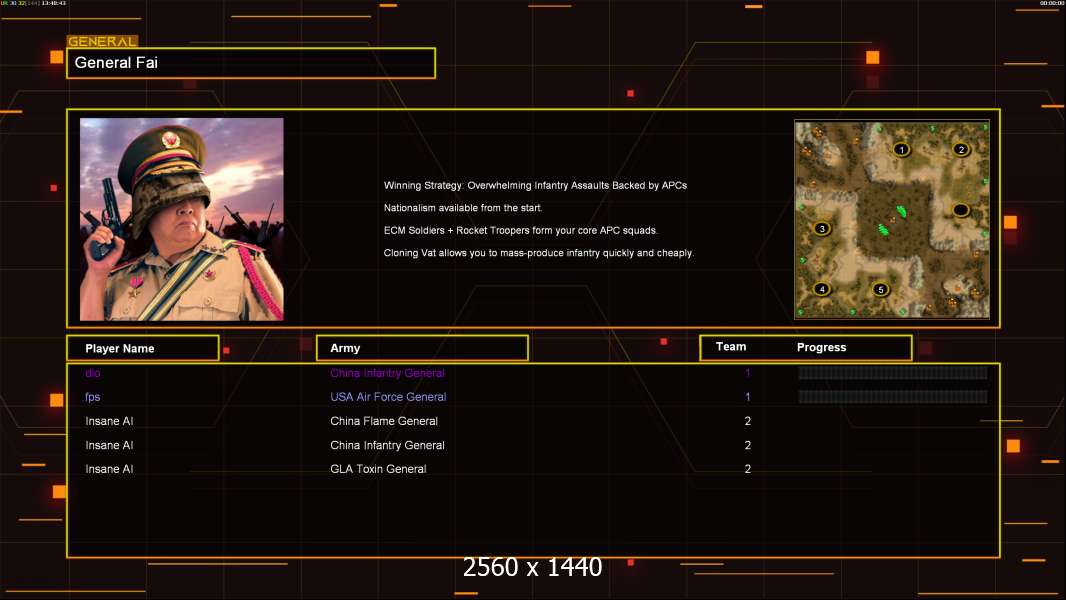Click the Insane AI in GLA Toxin General row

(109, 469)
